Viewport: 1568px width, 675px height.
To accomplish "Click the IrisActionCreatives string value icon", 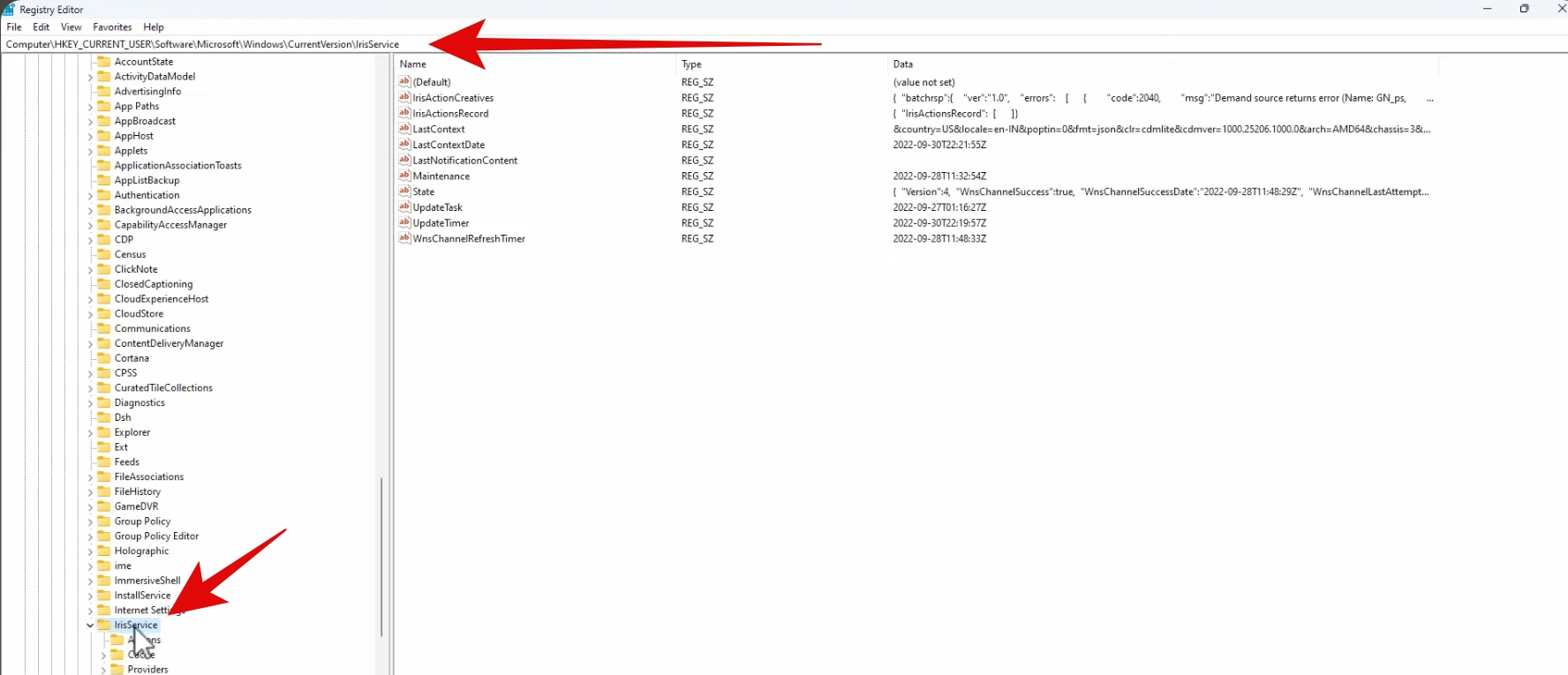I will point(404,98).
